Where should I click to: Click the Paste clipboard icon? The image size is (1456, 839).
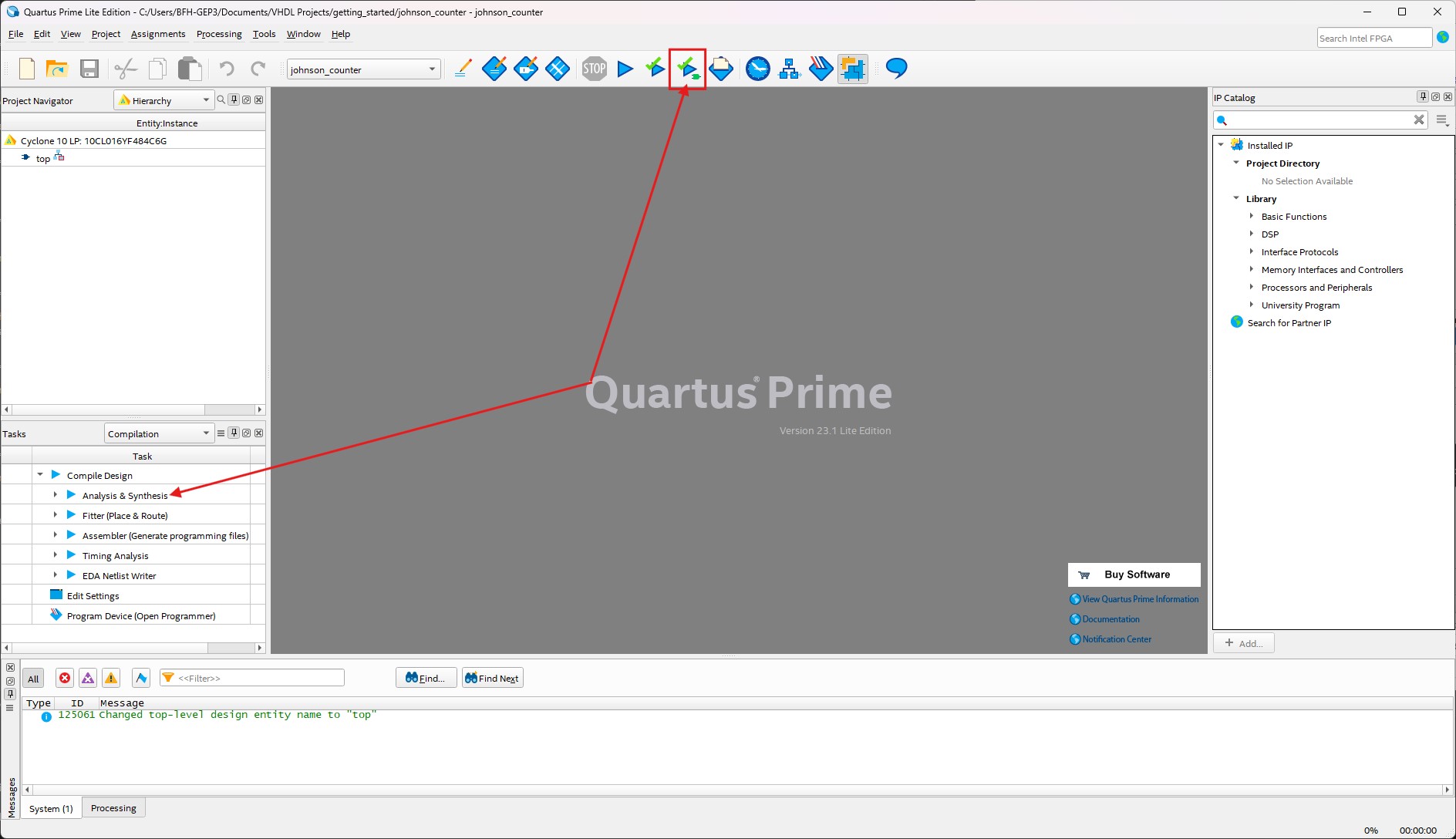point(190,69)
